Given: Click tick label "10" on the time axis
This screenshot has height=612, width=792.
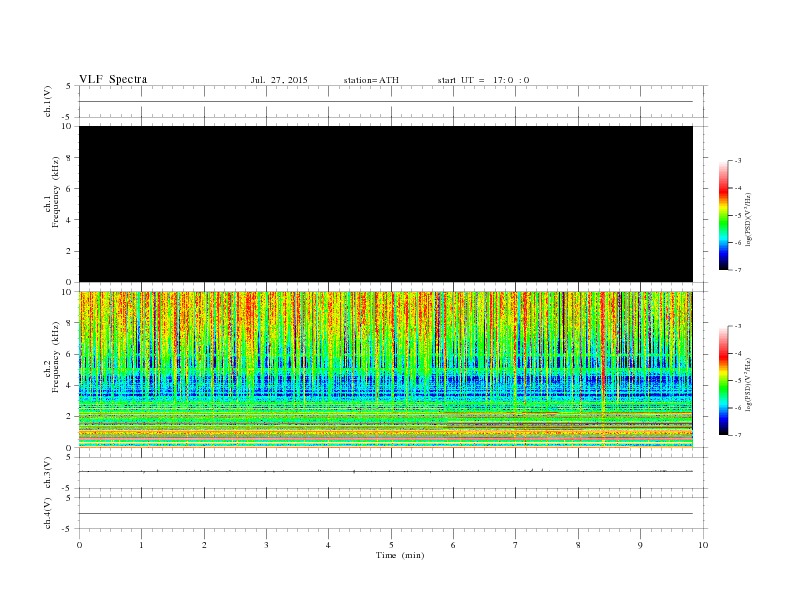Looking at the screenshot, I should click(703, 545).
